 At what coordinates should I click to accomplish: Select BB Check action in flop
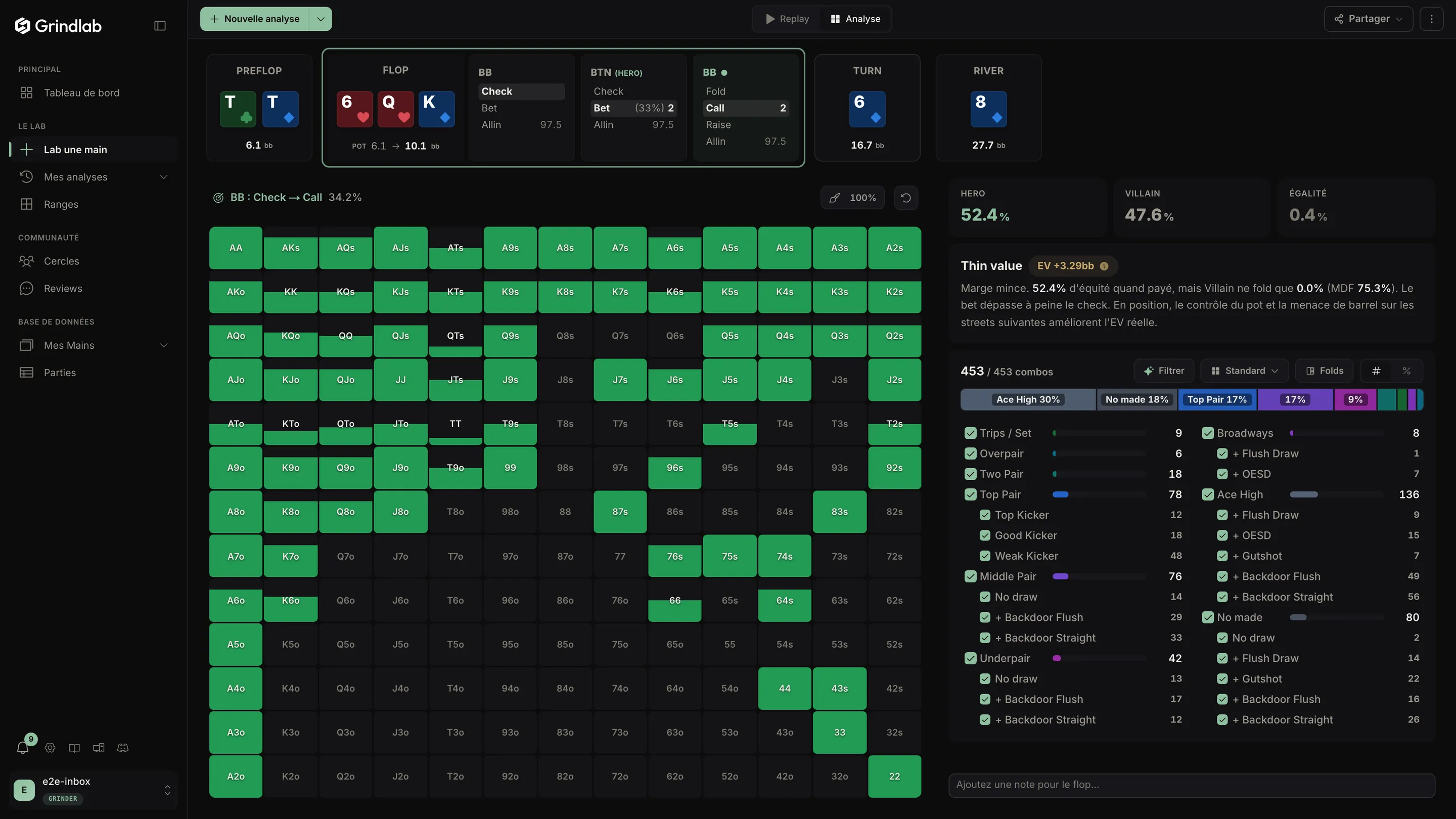coord(521,91)
